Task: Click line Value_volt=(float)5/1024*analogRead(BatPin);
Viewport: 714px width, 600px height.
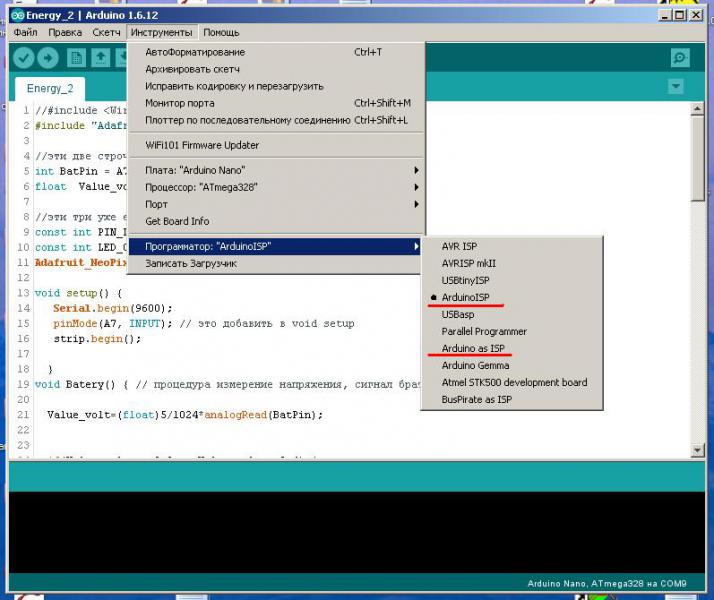Action: point(185,415)
